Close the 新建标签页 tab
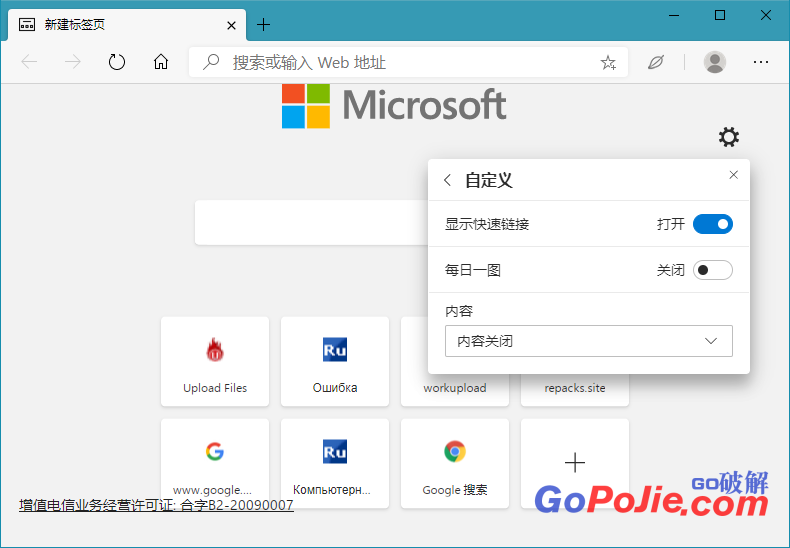This screenshot has width=790, height=548. click(231, 25)
